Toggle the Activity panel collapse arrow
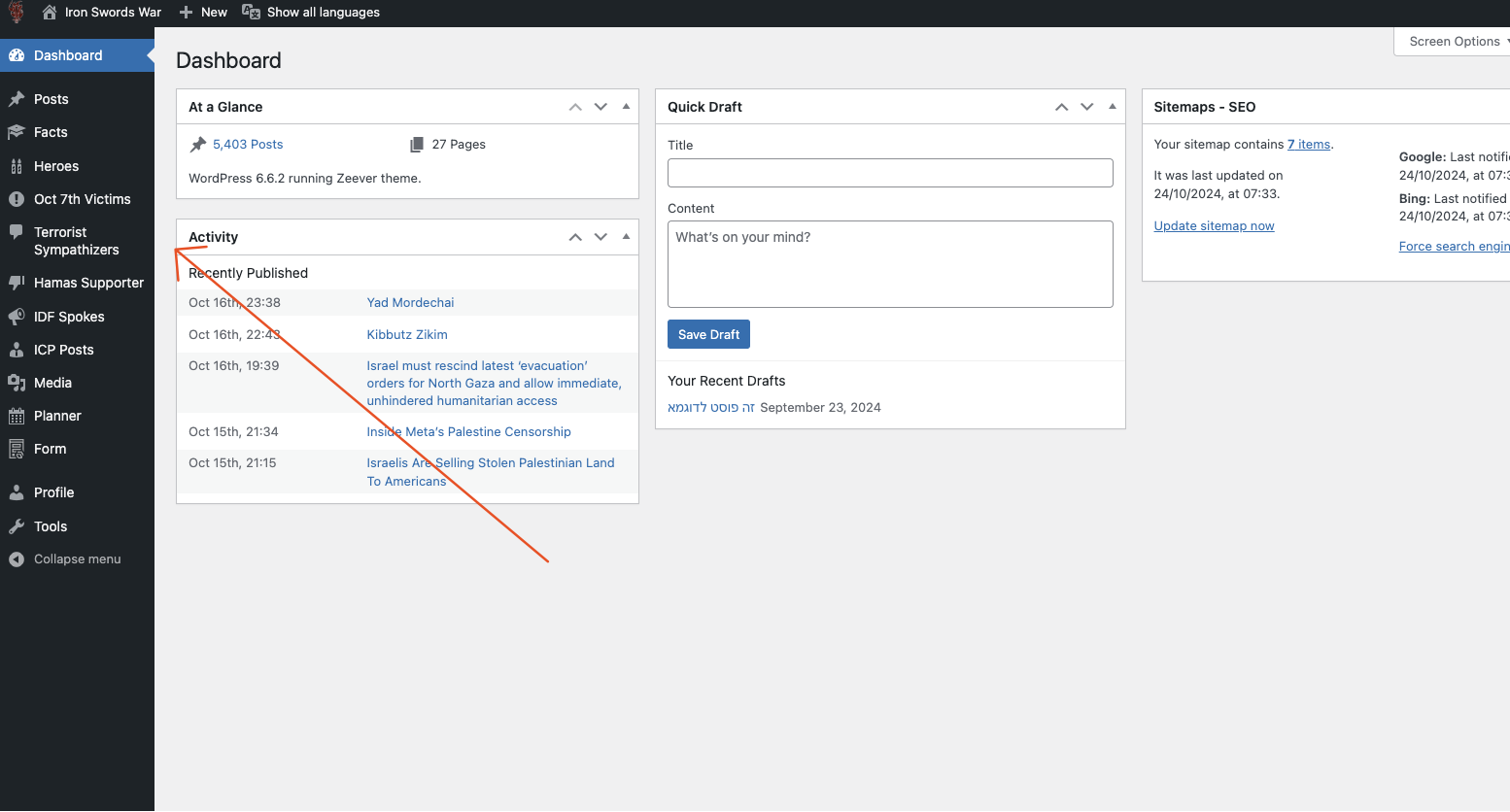Viewport: 1510px width, 812px height. pos(626,237)
